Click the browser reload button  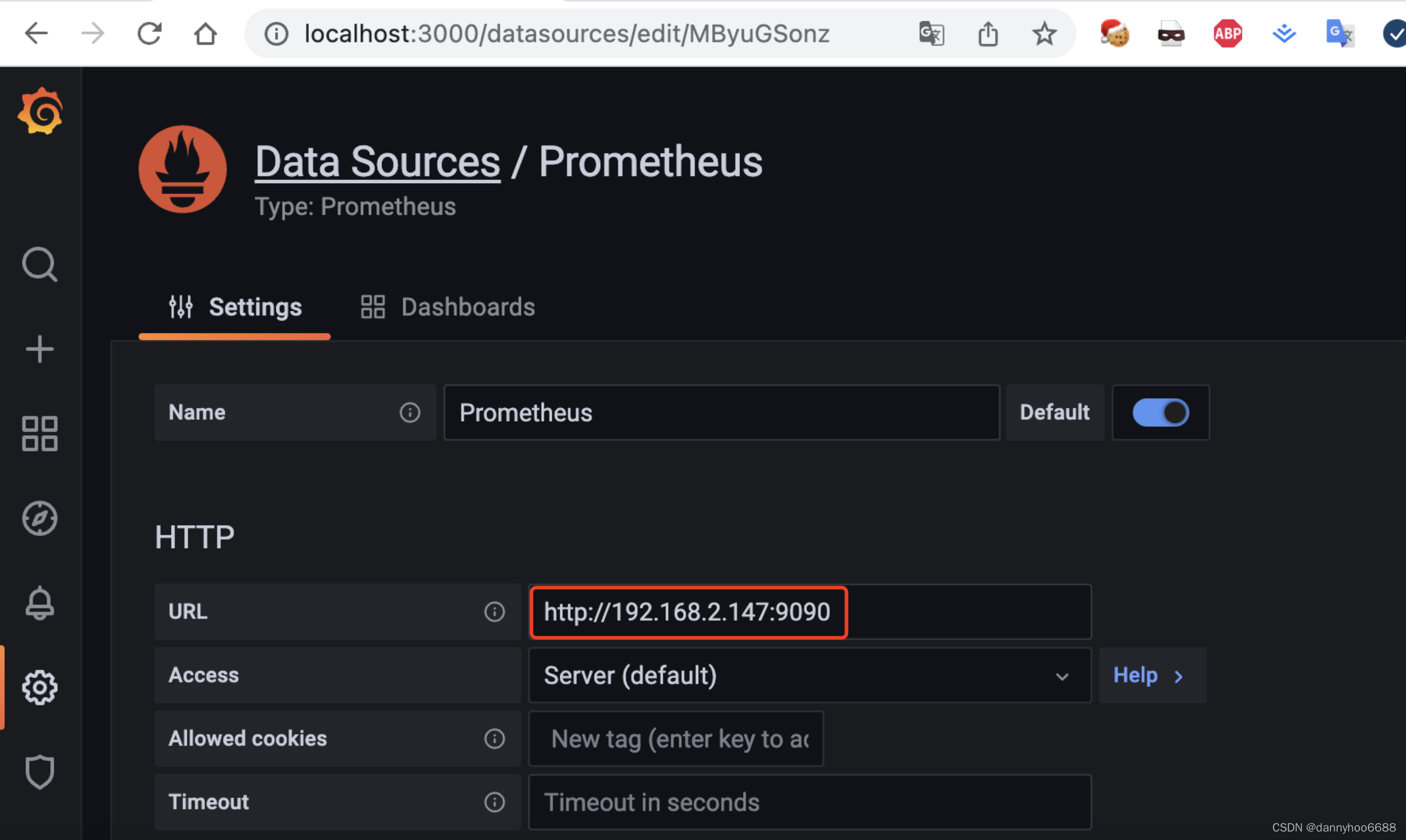tap(149, 33)
